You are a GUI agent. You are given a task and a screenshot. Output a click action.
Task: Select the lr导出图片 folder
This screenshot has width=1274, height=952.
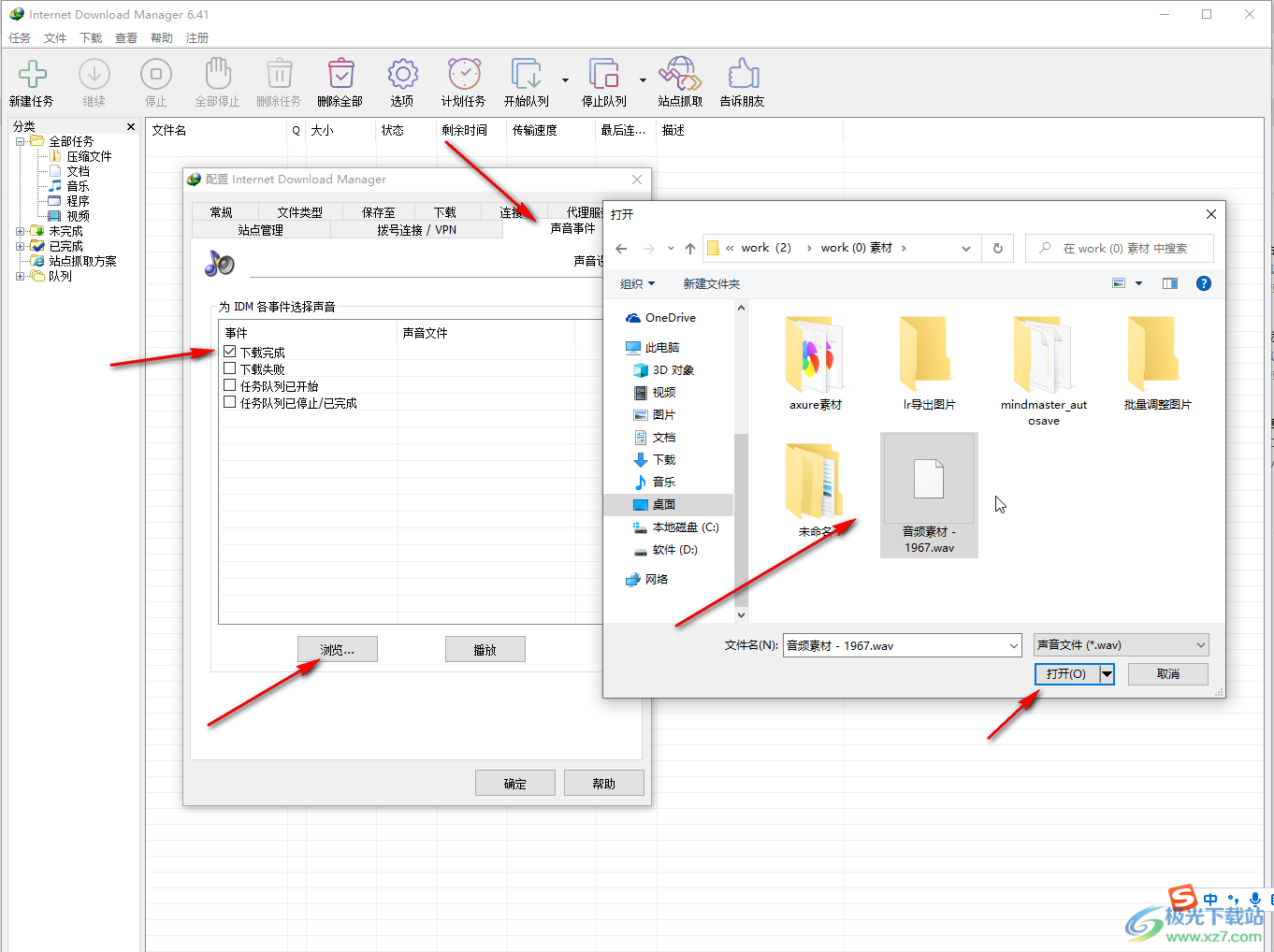tap(930, 363)
